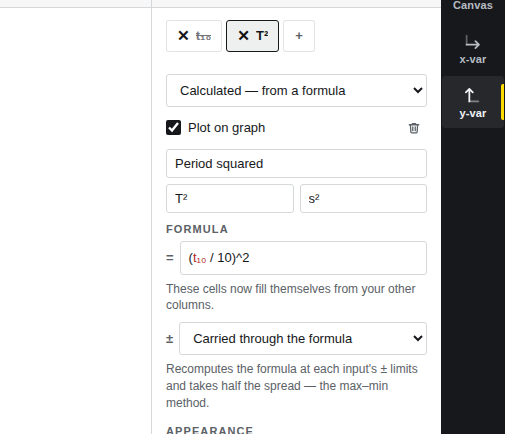
Task: Open the Carried through the formula dropdown
Action: (303, 339)
